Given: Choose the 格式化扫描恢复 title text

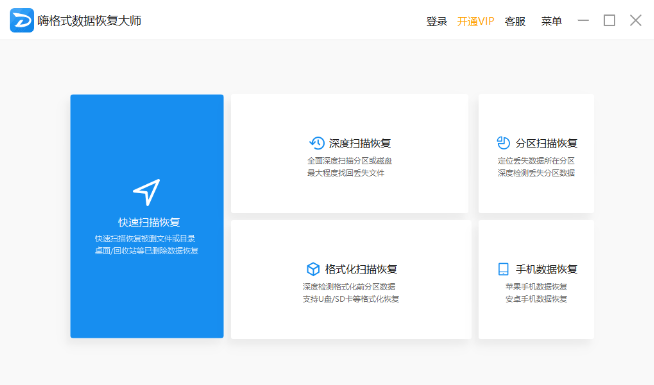Looking at the screenshot, I should click(x=361, y=269).
